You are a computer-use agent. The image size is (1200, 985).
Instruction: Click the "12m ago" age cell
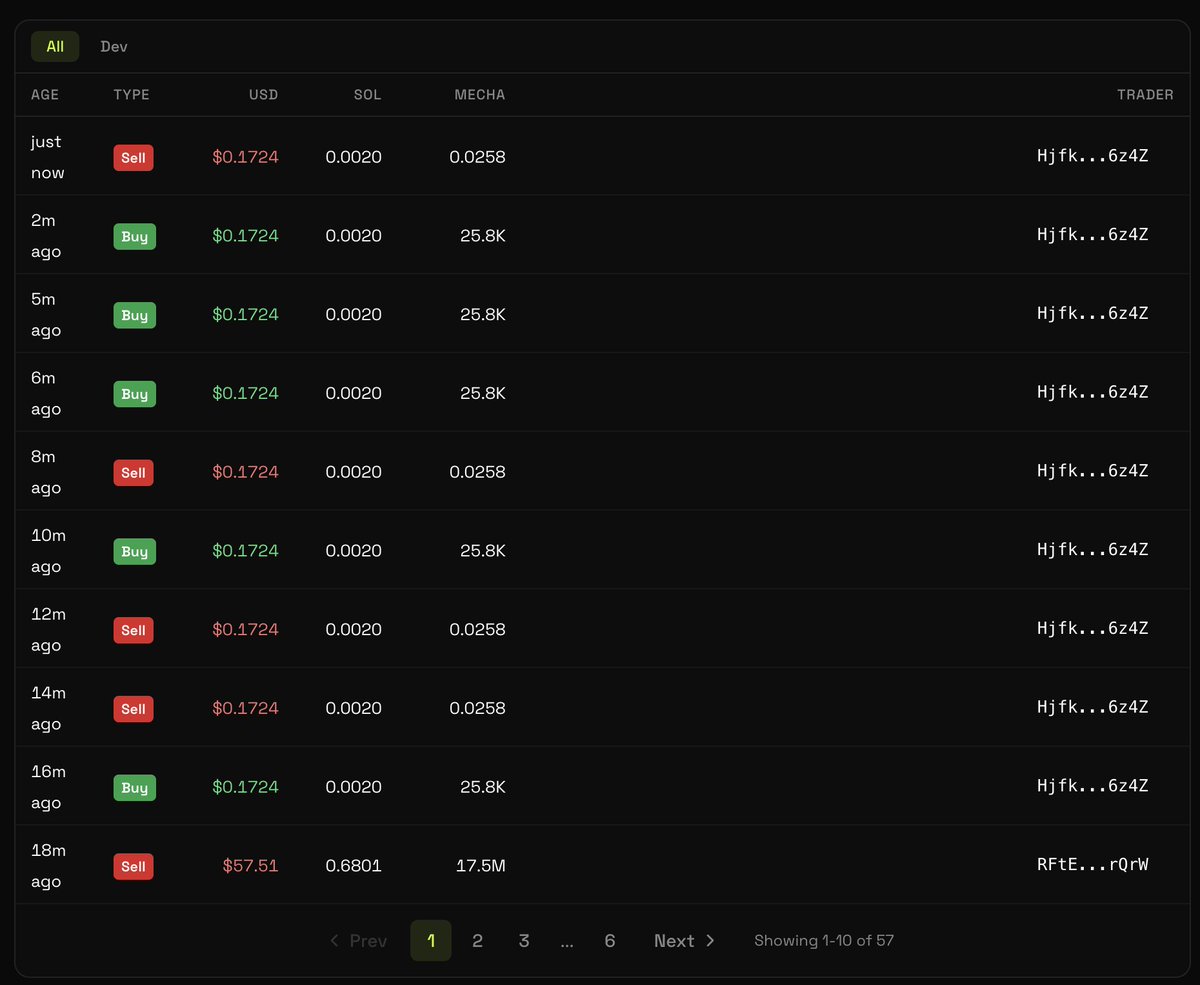tap(48, 630)
